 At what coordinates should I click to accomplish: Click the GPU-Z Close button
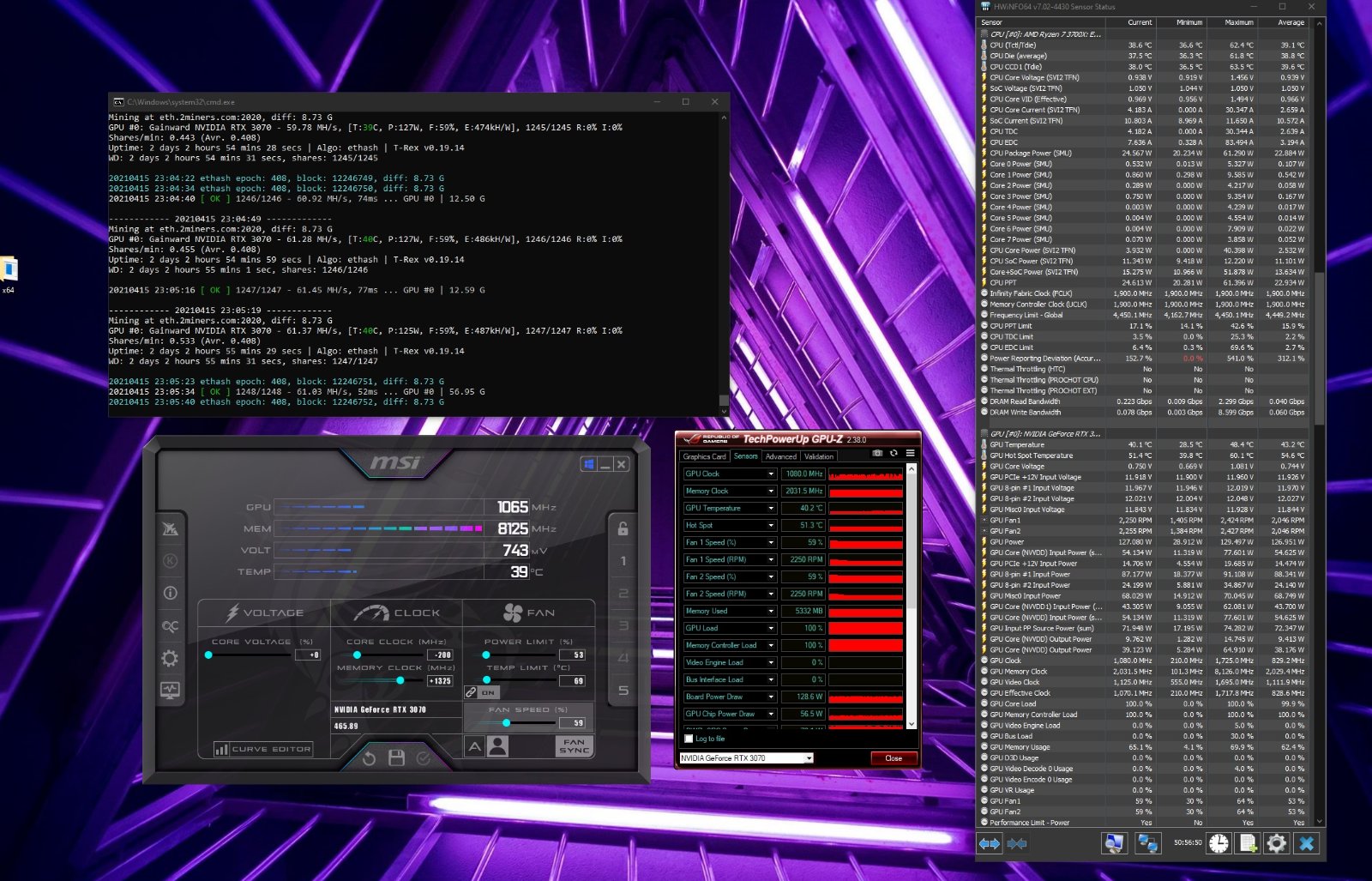coord(894,758)
